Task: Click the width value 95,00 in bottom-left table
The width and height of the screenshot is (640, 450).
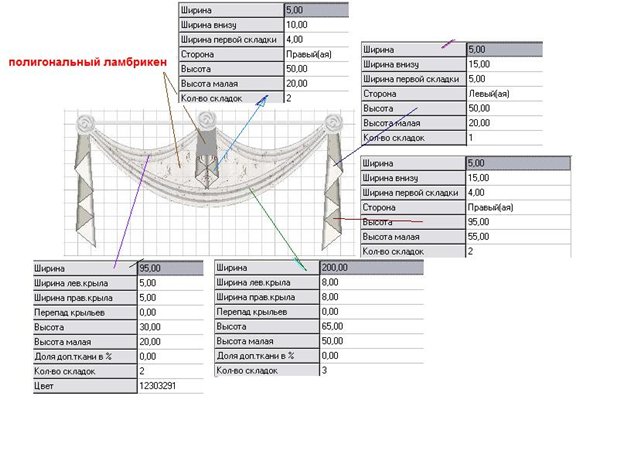Action: (170, 268)
